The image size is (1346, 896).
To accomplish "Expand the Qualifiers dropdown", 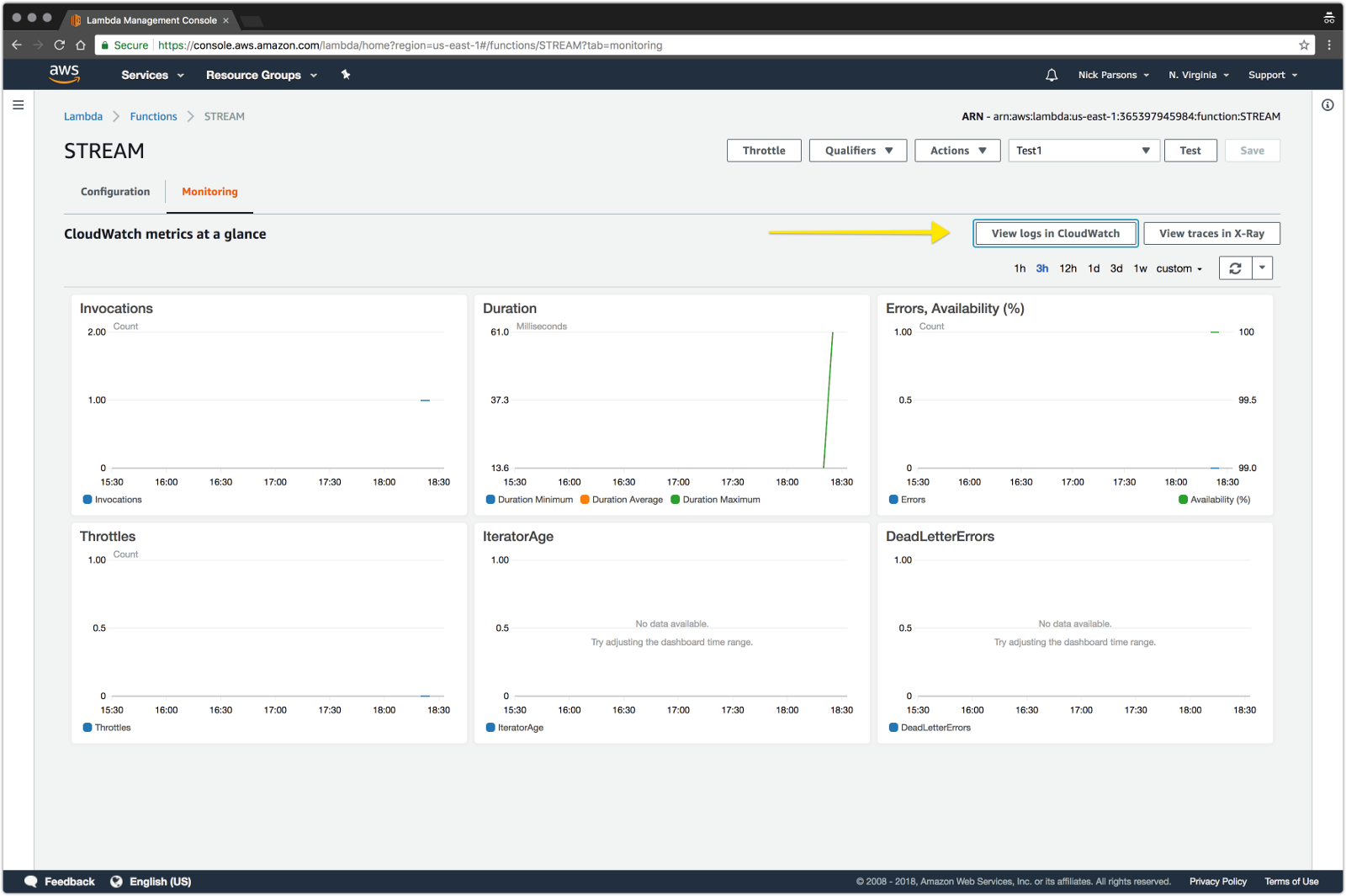I will (x=857, y=151).
